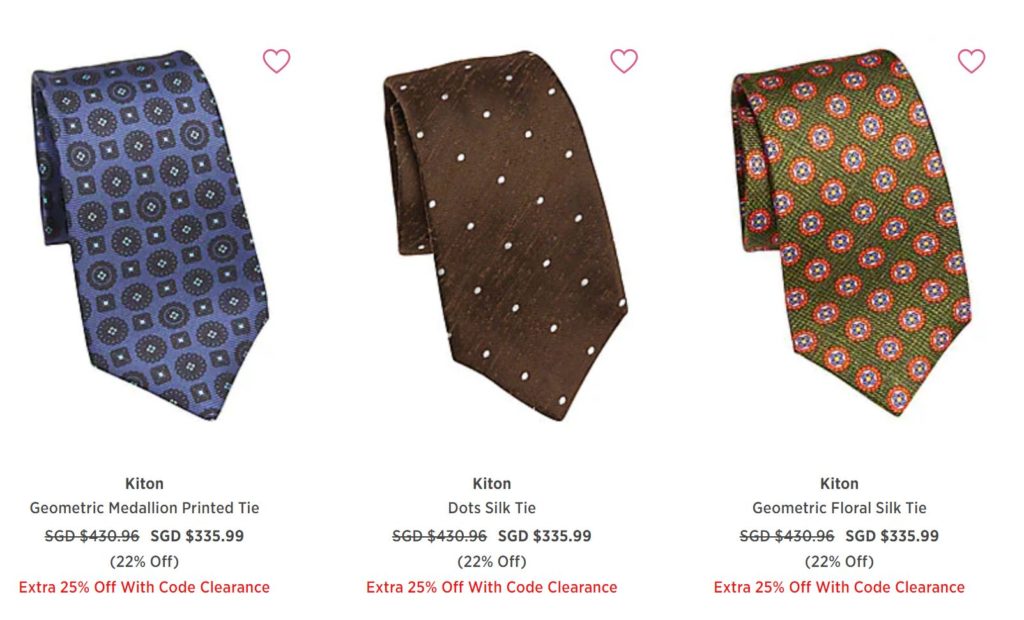The image size is (1024, 620).
Task: Open the green floral tie image
Action: coord(851,233)
